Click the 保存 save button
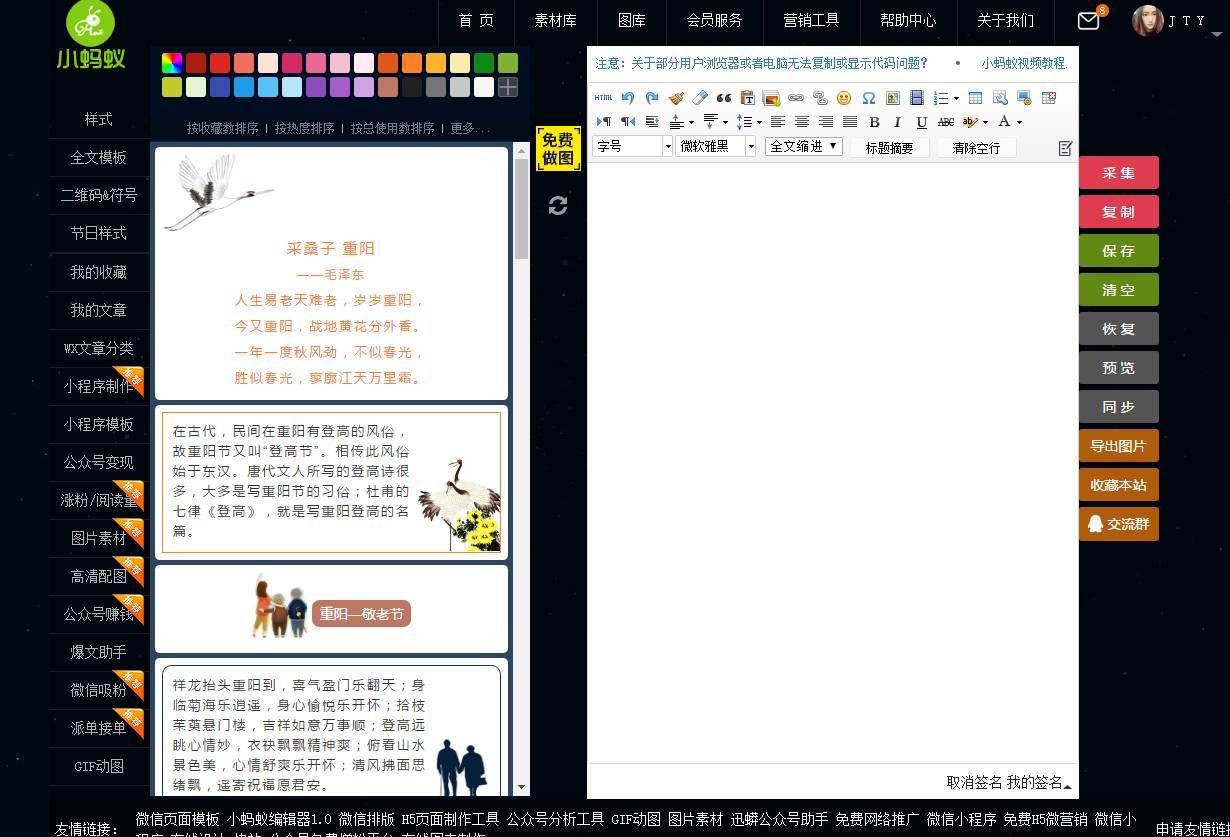The height and width of the screenshot is (837, 1230). coord(1118,250)
